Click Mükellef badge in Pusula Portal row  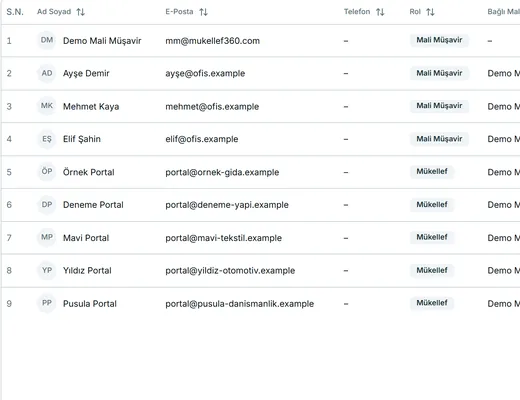pyautogui.click(x=432, y=303)
